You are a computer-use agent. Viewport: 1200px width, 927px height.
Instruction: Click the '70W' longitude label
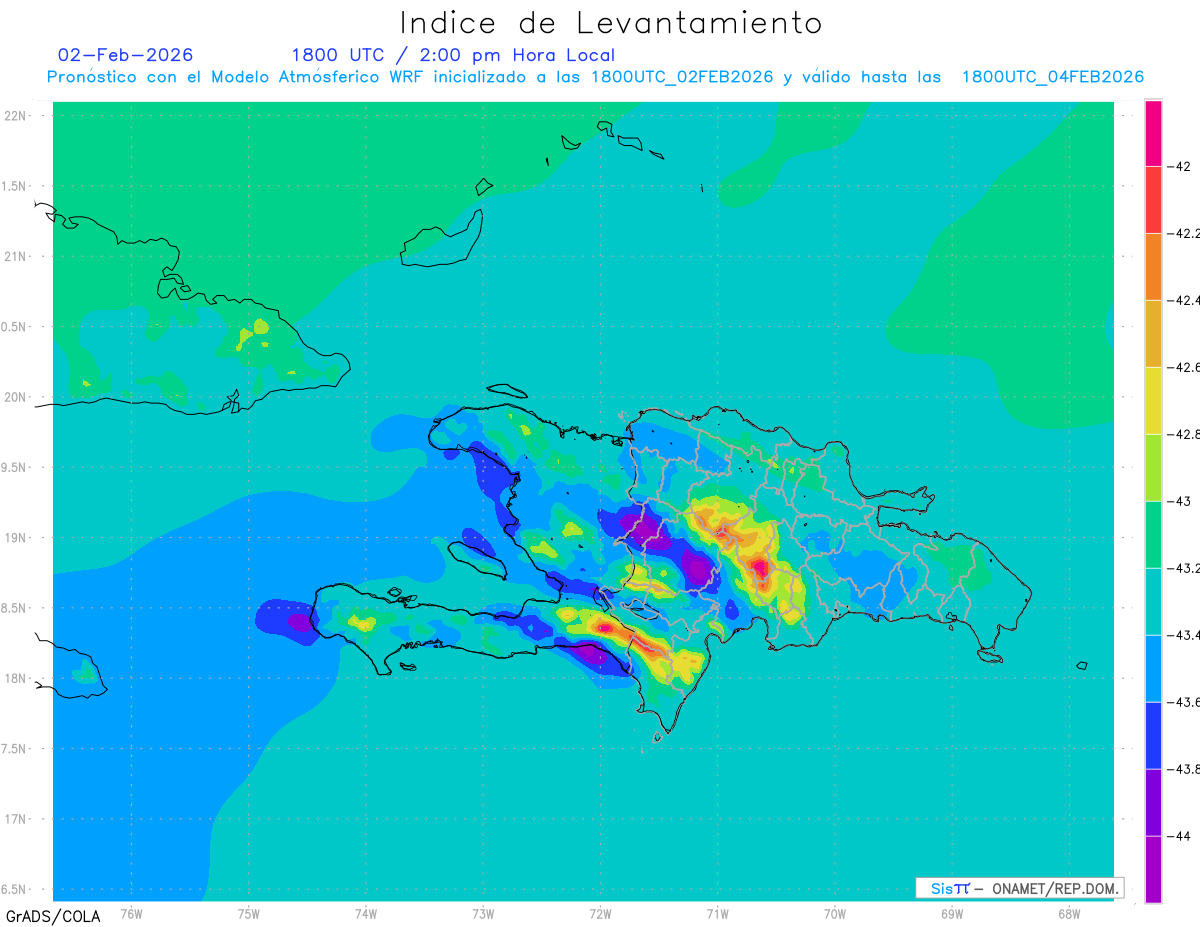[835, 912]
